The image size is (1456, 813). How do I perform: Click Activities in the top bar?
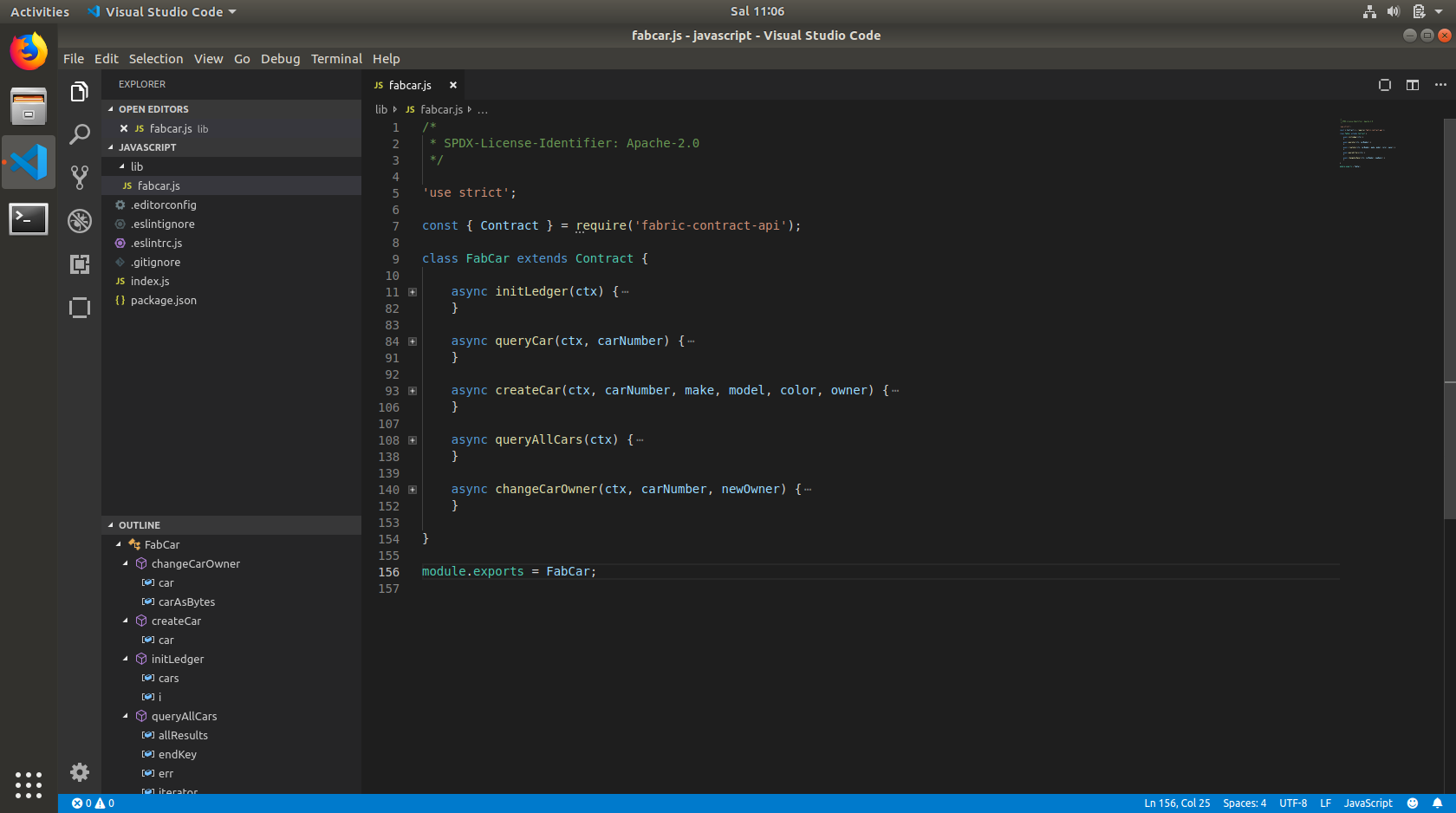coord(40,12)
